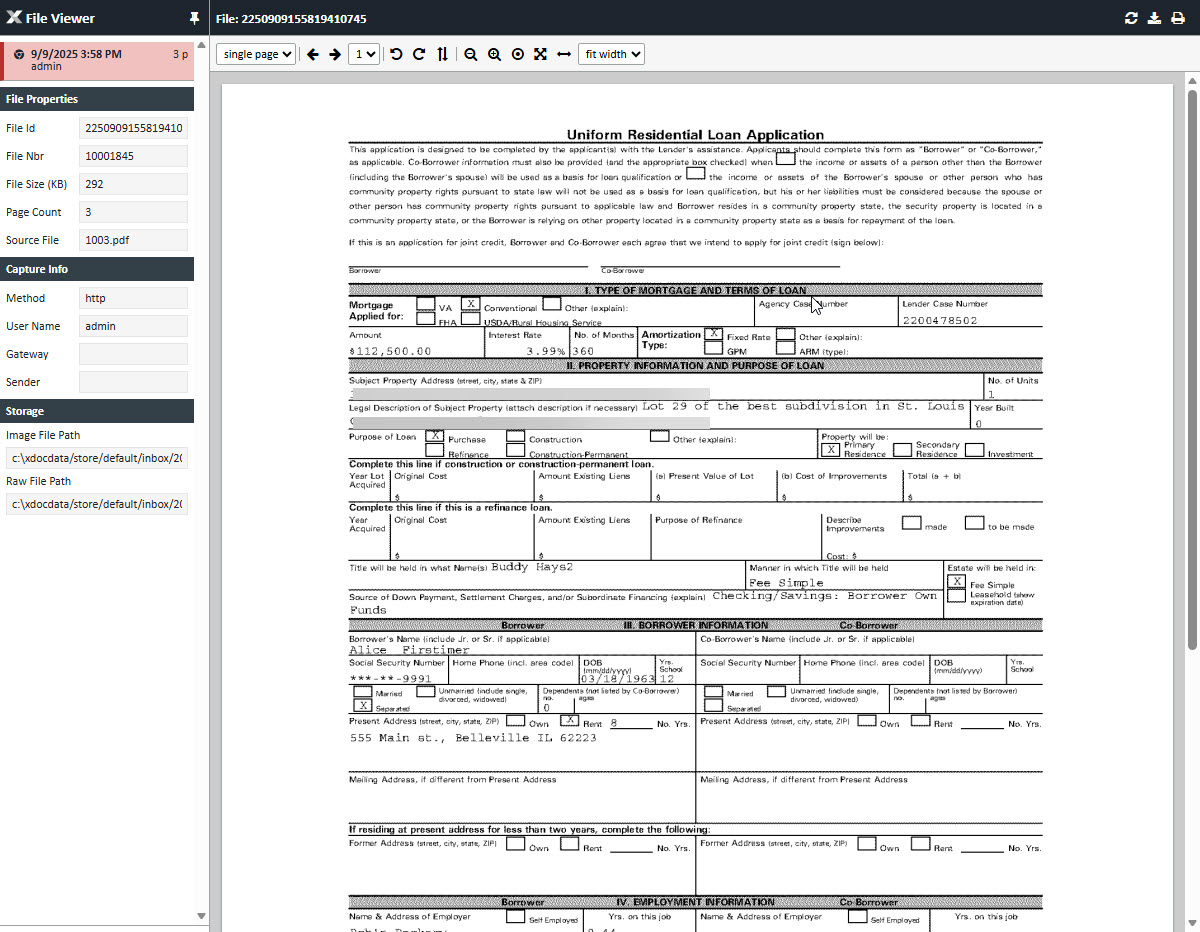The image size is (1200, 932).
Task: Open the fit width zoom dropdown
Action: (611, 54)
